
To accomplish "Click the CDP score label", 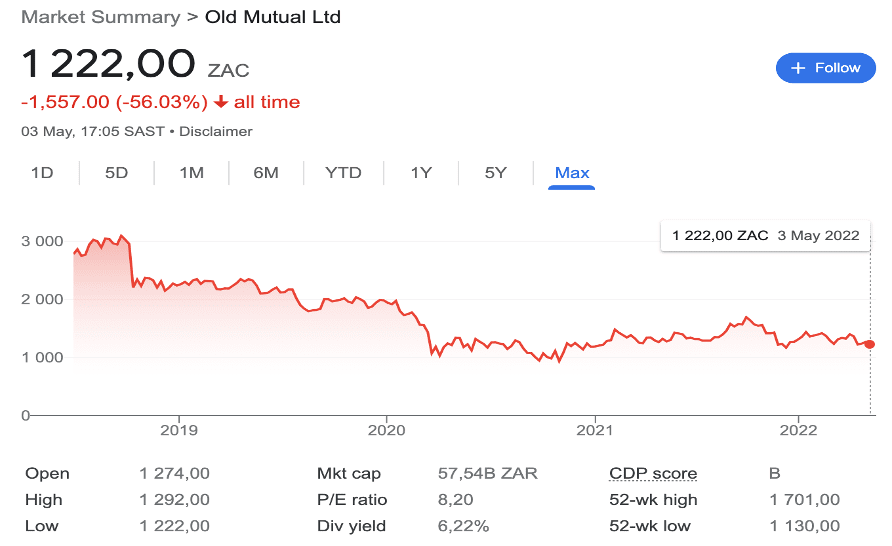I will click(653, 474).
